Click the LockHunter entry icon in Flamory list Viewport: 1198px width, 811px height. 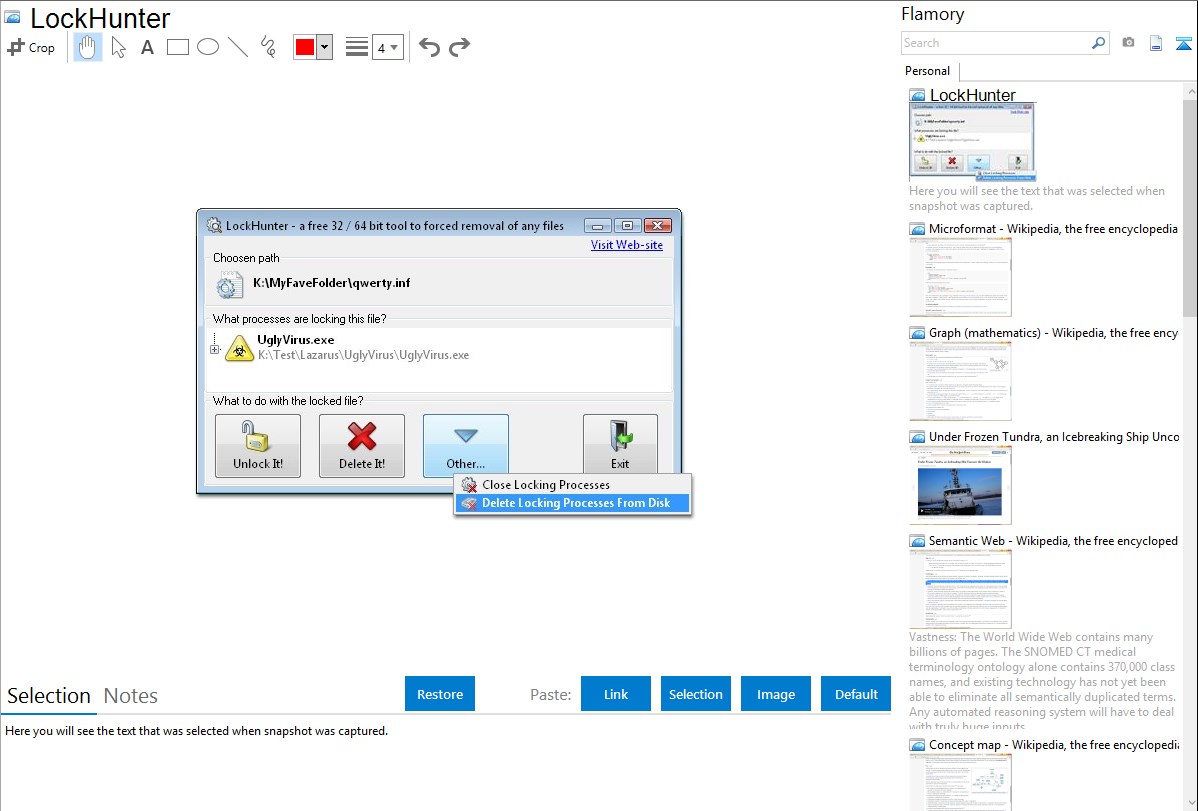[x=917, y=96]
